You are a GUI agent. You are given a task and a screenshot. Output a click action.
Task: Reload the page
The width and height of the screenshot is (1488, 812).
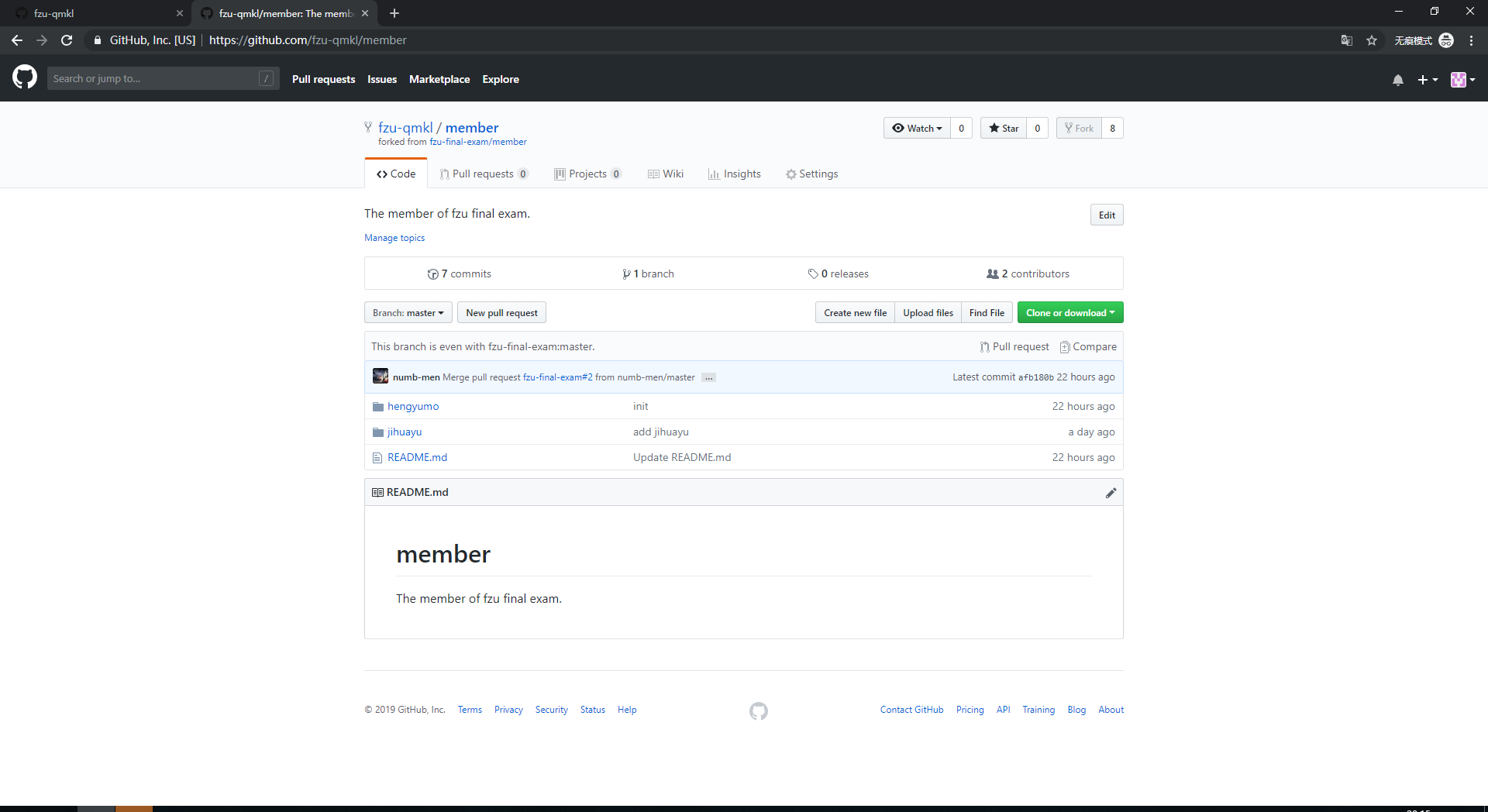(67, 40)
